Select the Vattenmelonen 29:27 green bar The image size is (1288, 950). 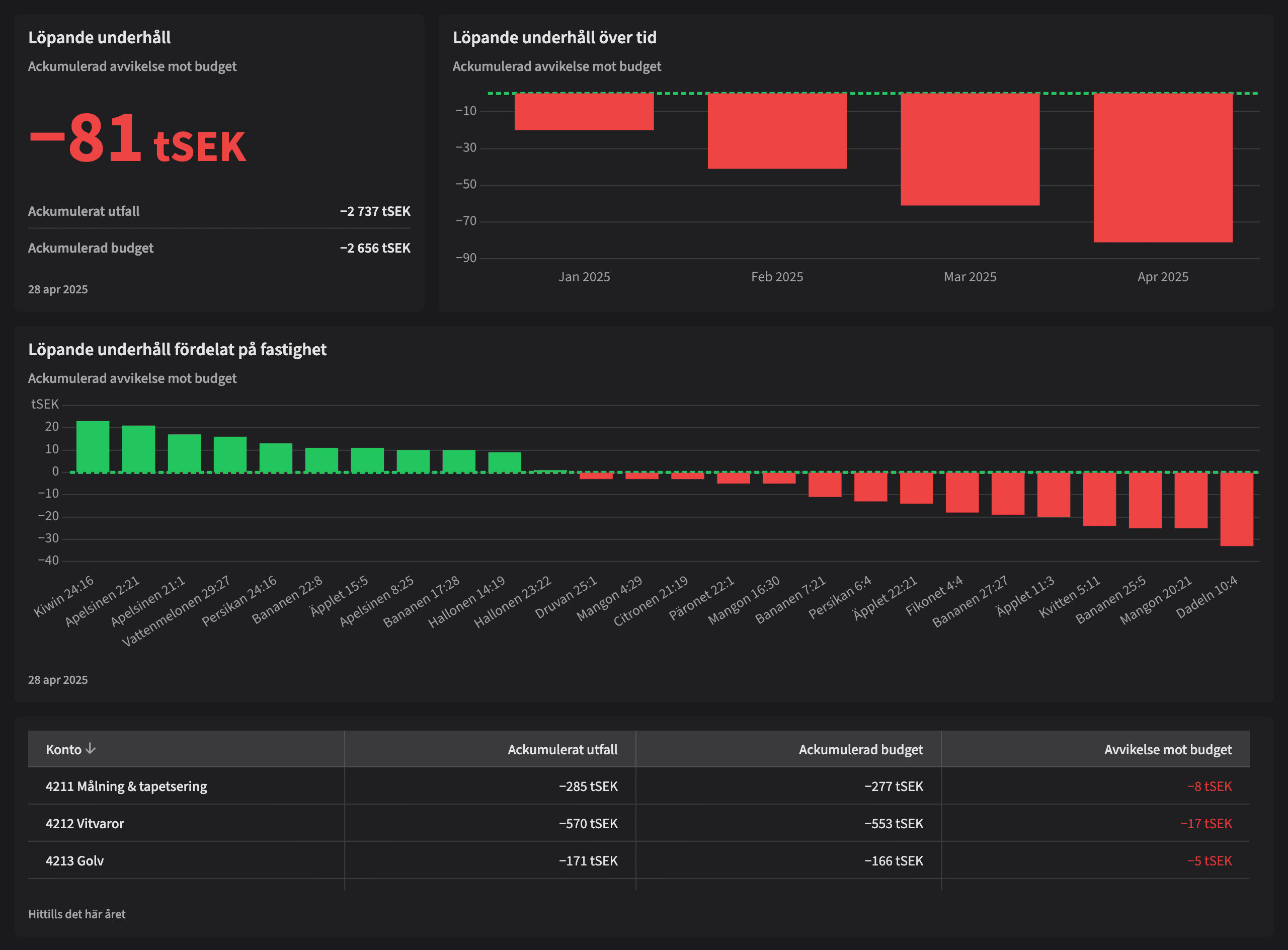(230, 454)
